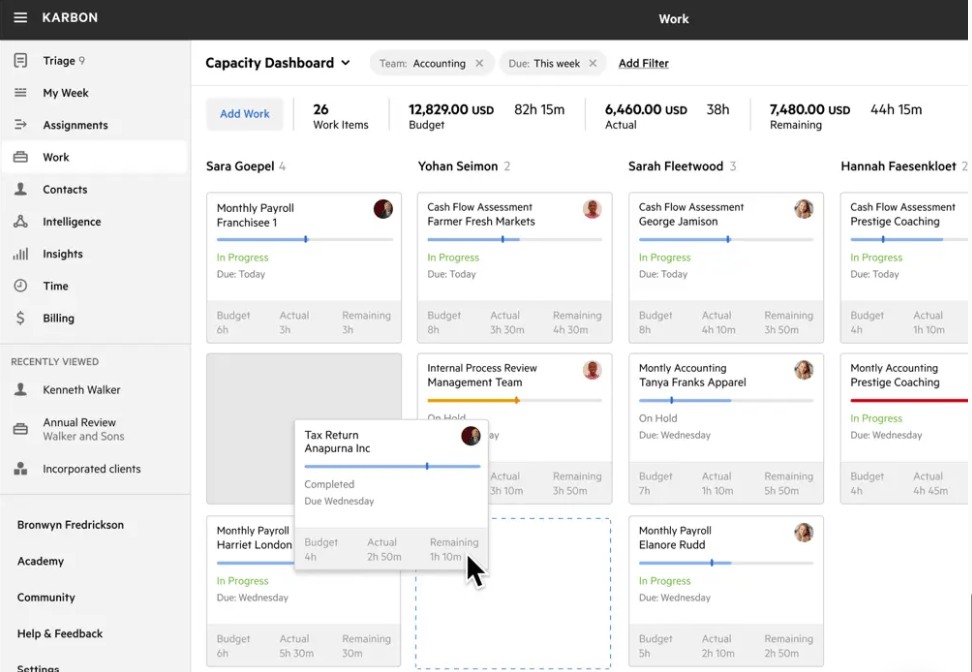Image resolution: width=972 pixels, height=672 pixels.
Task: Click the Insights bar chart icon
Action: click(20, 254)
